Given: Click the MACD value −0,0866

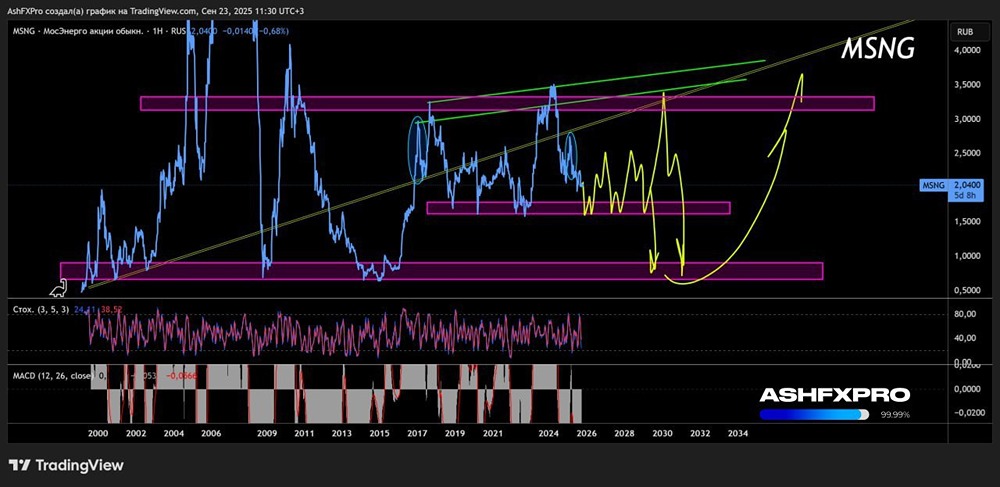Looking at the screenshot, I should pos(180,376).
